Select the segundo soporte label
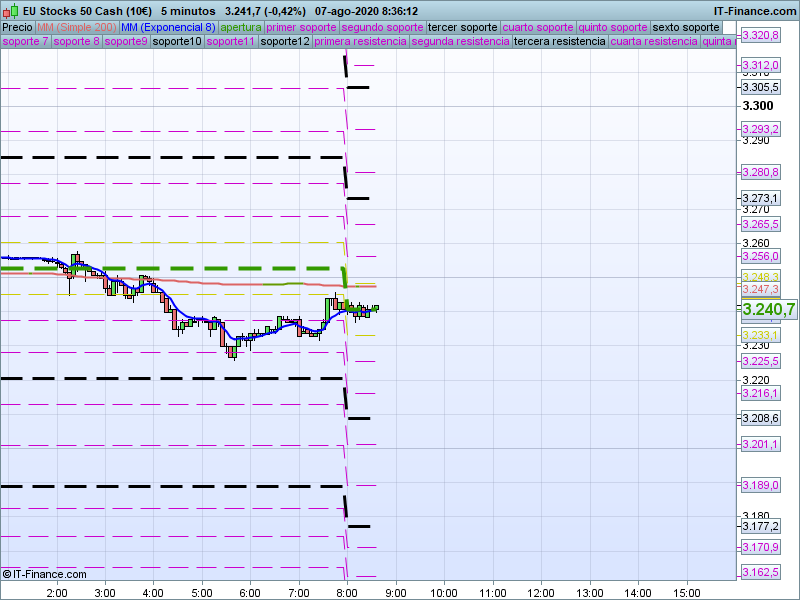Viewport: 800px width, 600px height. [x=382, y=27]
